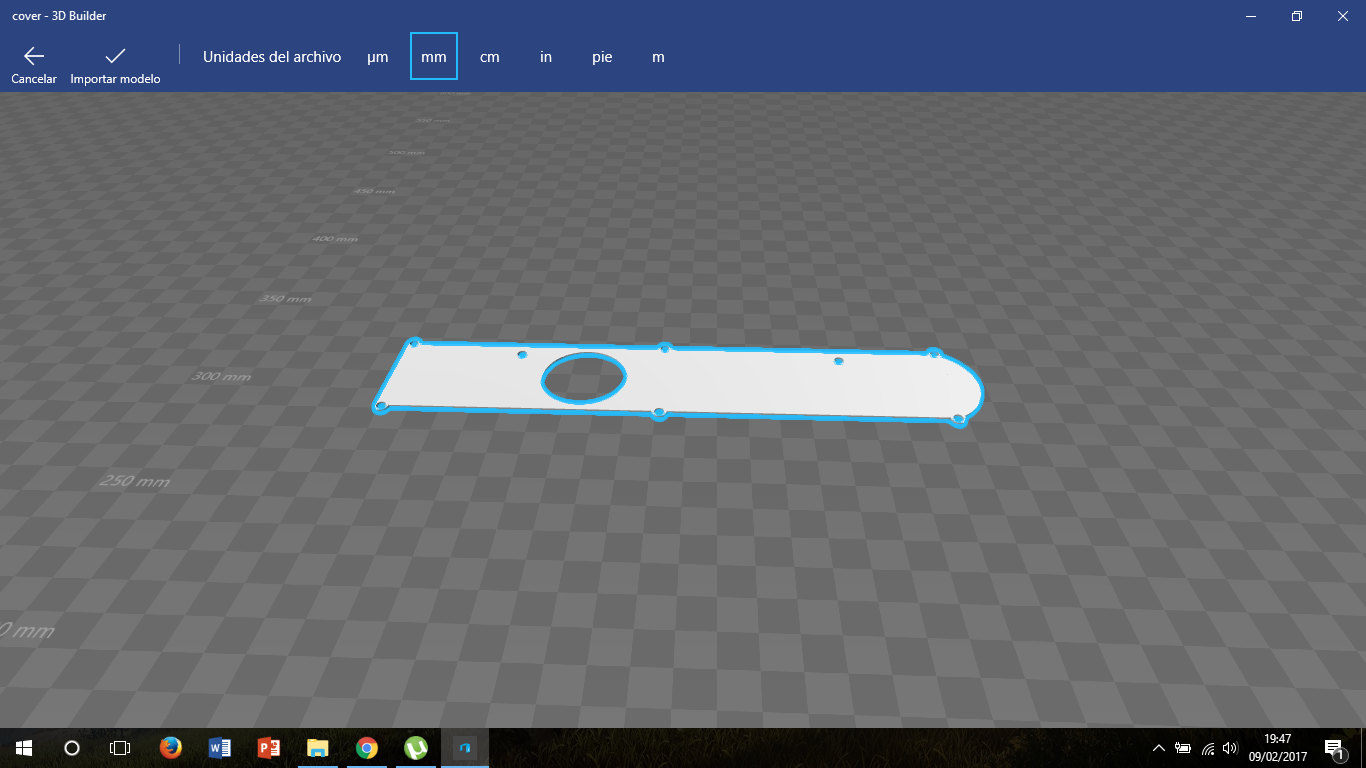Open the Windows Start menu

[24, 747]
